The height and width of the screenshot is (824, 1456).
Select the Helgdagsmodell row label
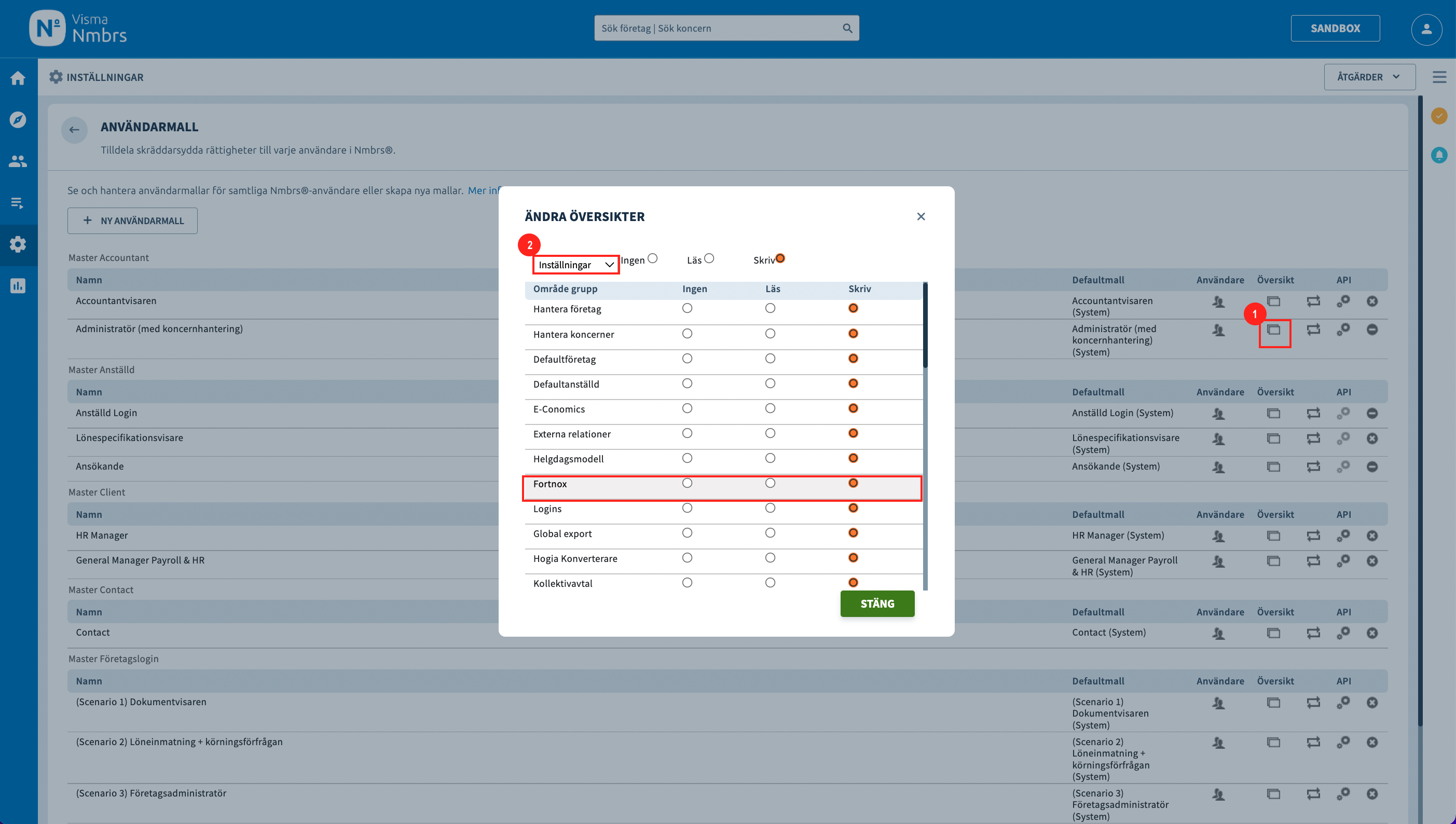568,459
